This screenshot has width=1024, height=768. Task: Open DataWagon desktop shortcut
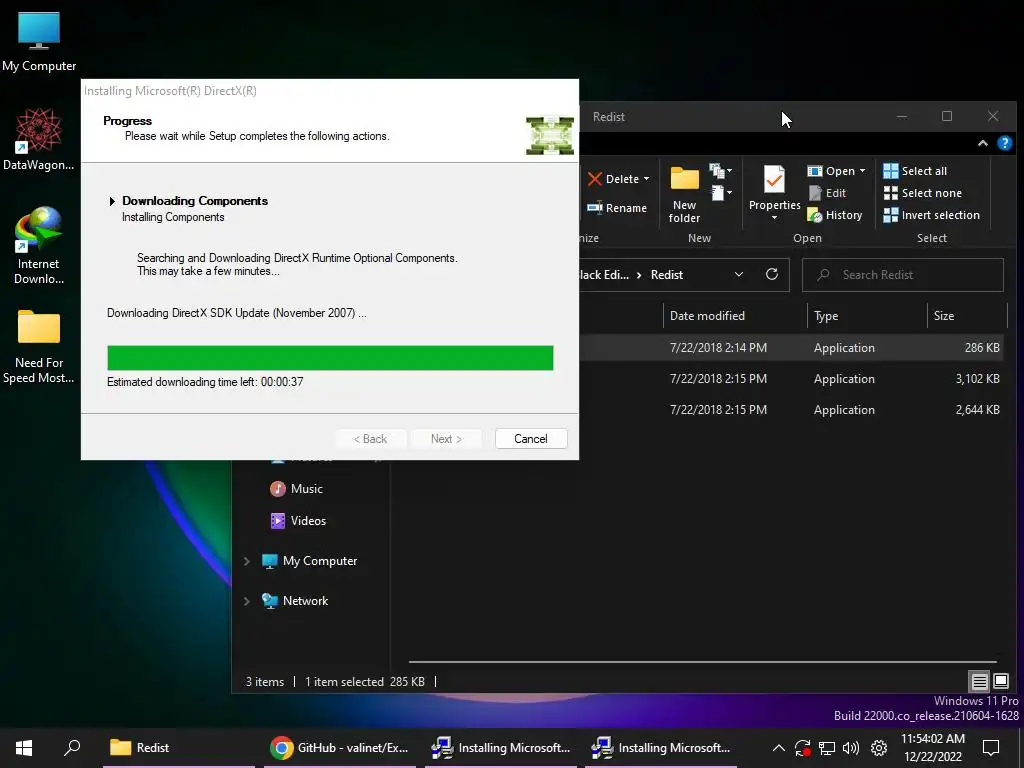[39, 140]
